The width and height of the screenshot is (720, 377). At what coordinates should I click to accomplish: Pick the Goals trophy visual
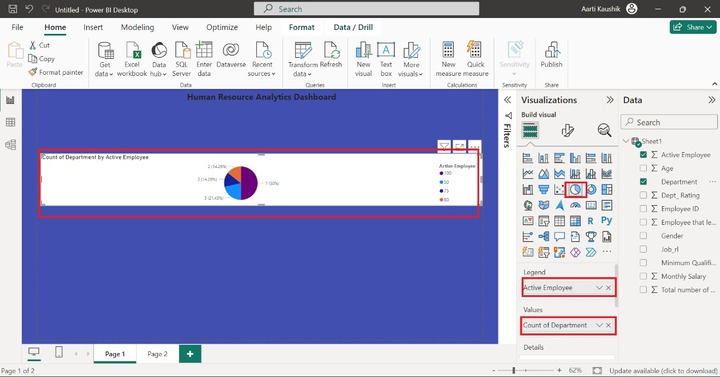coord(591,236)
